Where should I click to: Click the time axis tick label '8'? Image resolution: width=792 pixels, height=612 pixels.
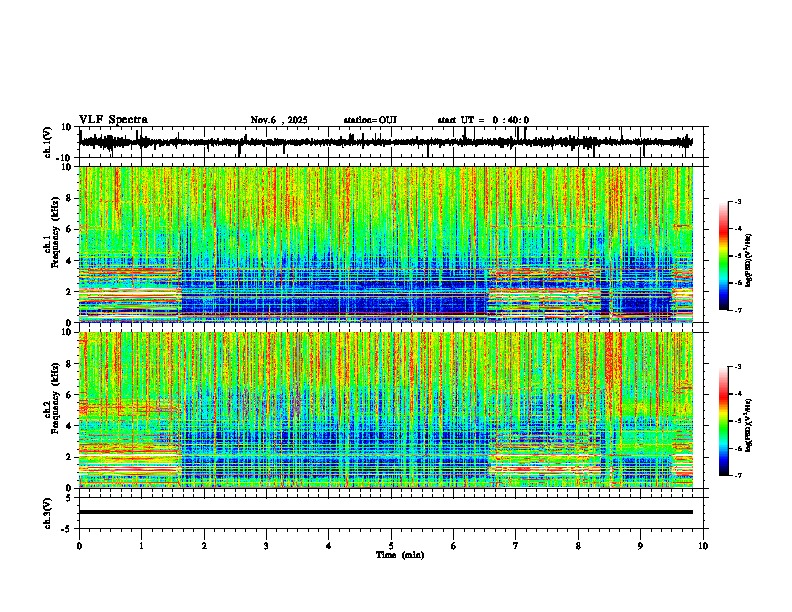pyautogui.click(x=578, y=546)
